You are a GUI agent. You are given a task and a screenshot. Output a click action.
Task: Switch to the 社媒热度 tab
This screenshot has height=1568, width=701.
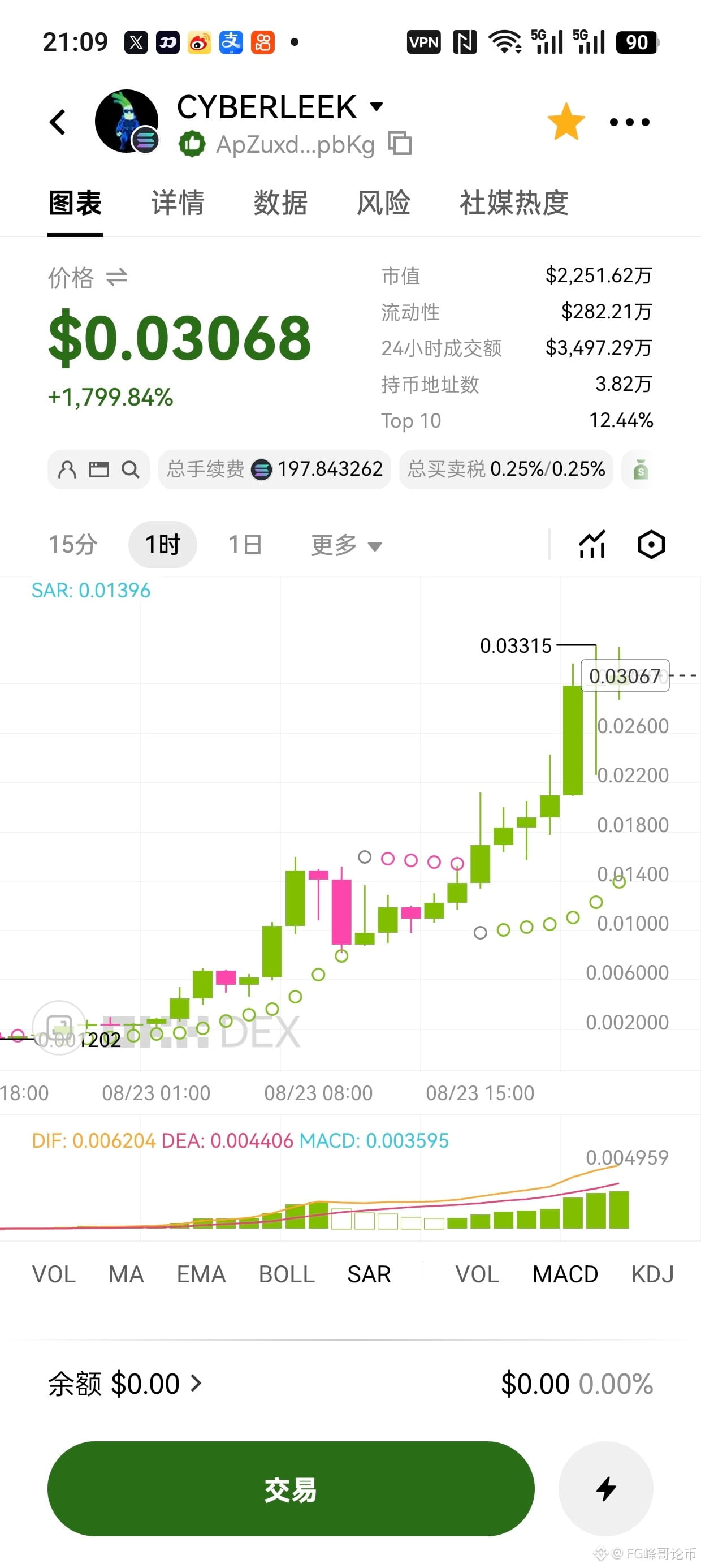pyautogui.click(x=514, y=203)
